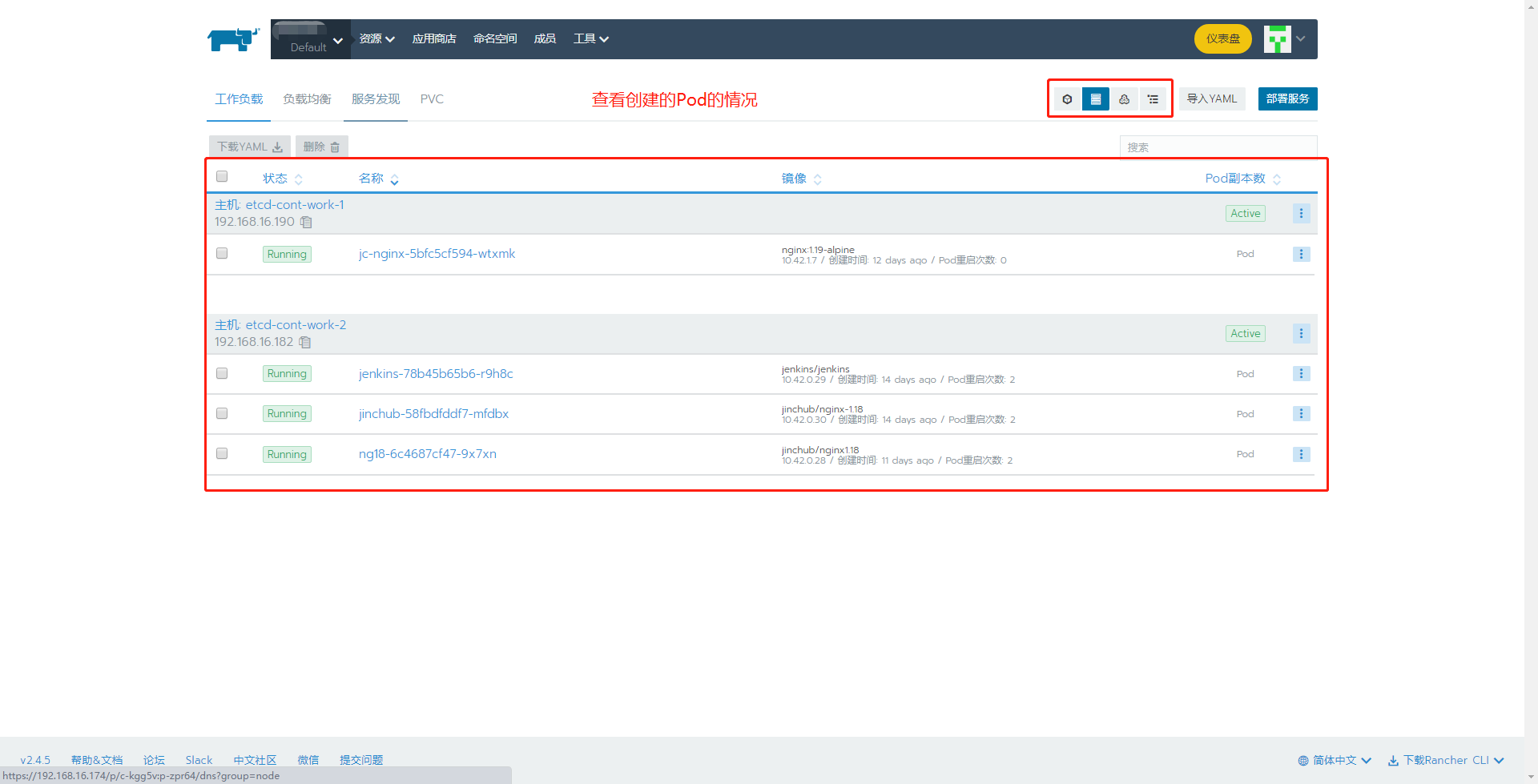The image size is (1538, 784).
Task: Expand the 资源 menu
Action: pos(376,38)
